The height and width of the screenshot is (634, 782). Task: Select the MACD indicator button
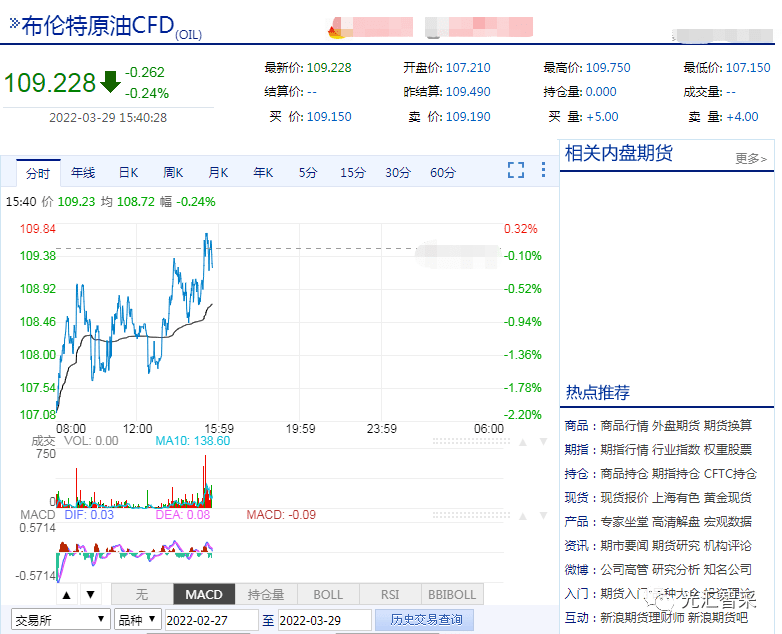[204, 595]
